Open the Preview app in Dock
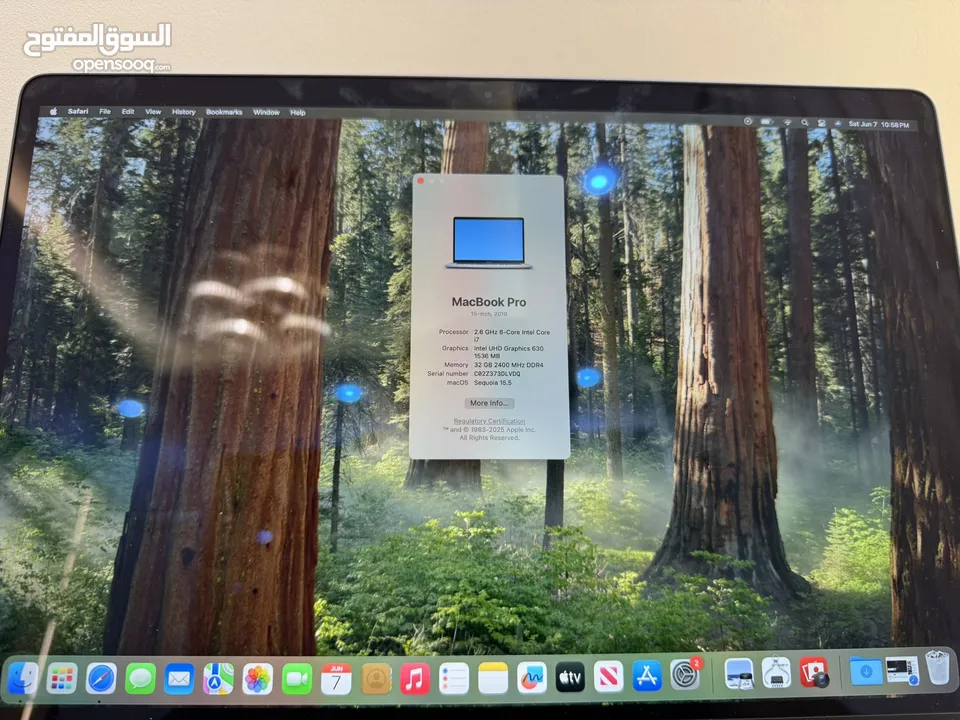This screenshot has height=720, width=960. (739, 673)
